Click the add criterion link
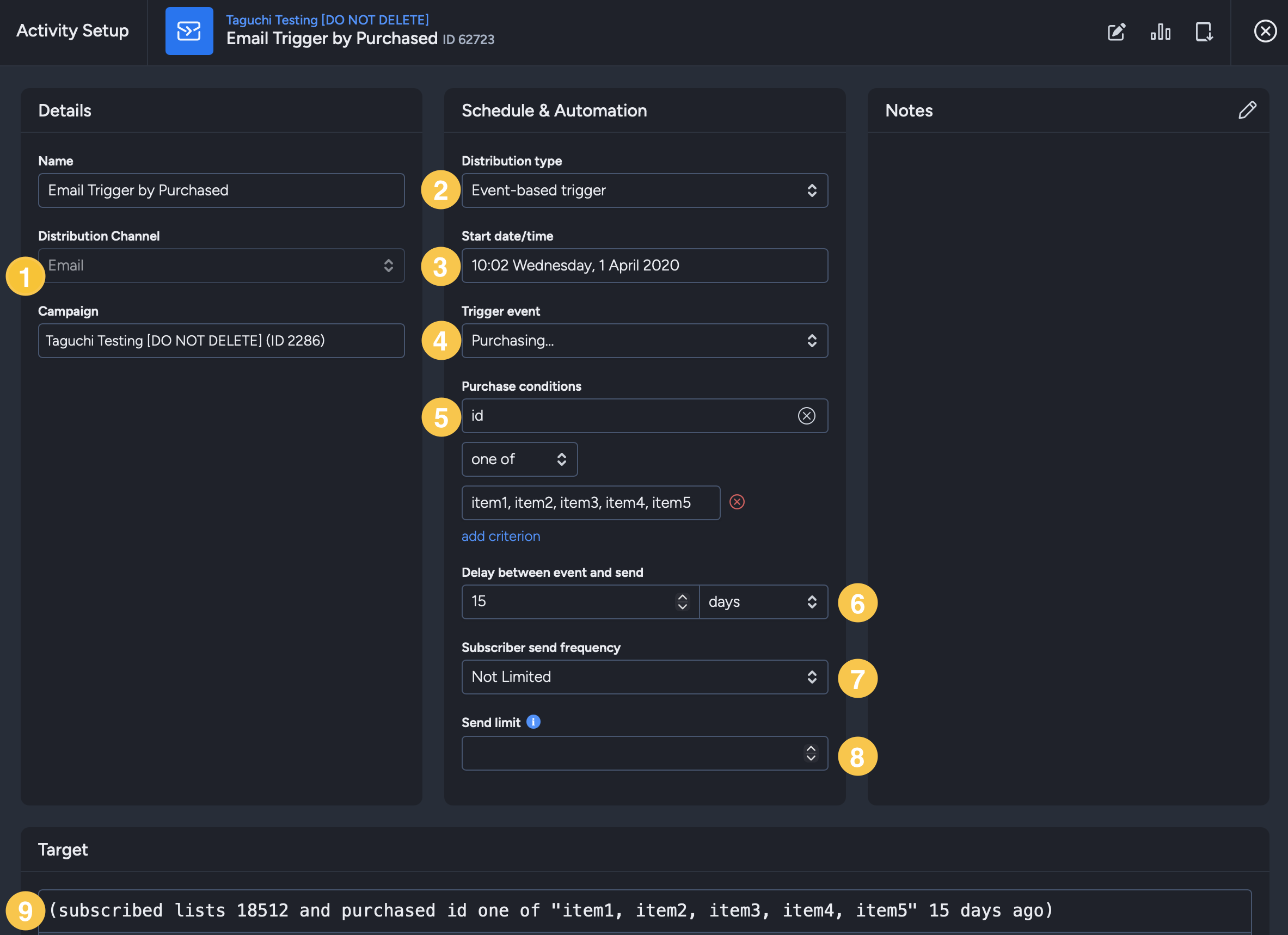The height and width of the screenshot is (935, 1288). 501,537
